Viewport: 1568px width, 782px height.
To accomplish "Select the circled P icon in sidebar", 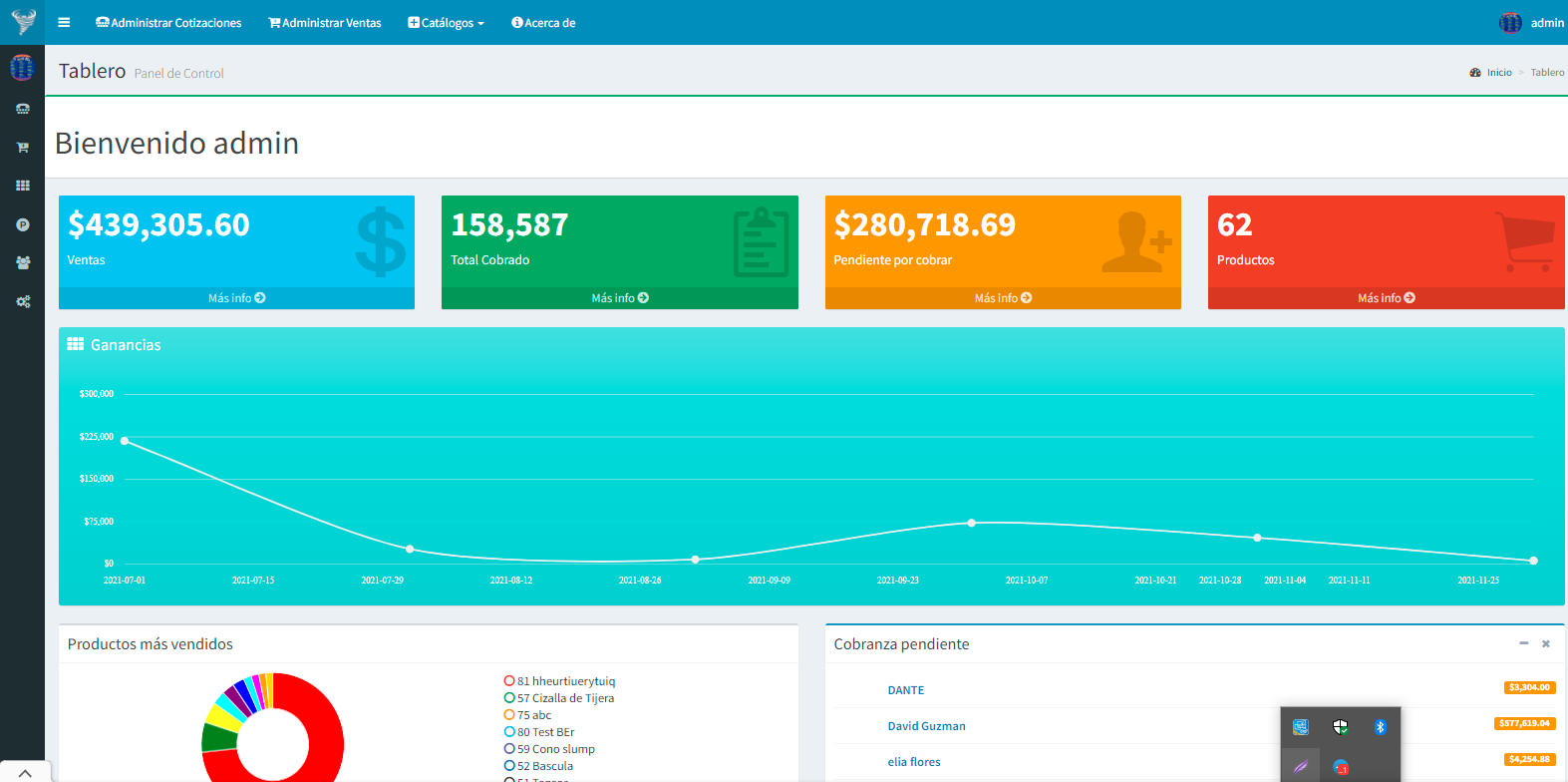I will click(22, 224).
